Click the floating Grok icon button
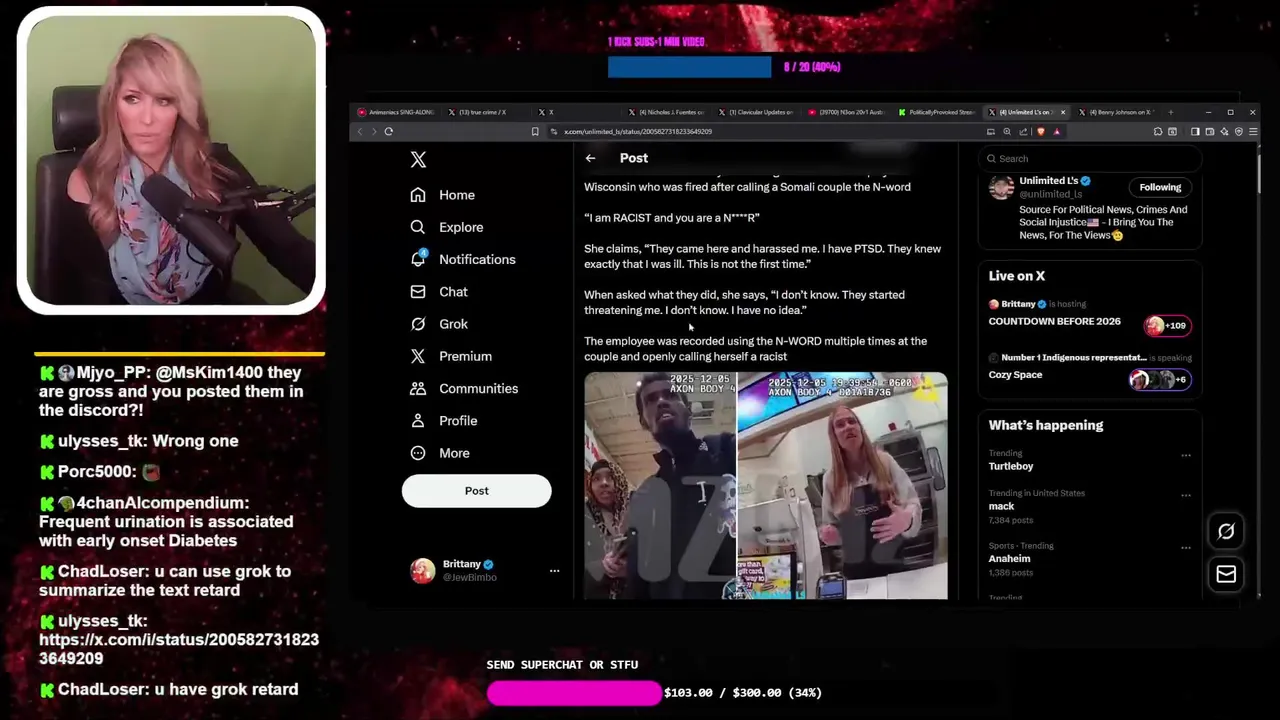The image size is (1280, 720). coord(1226,531)
